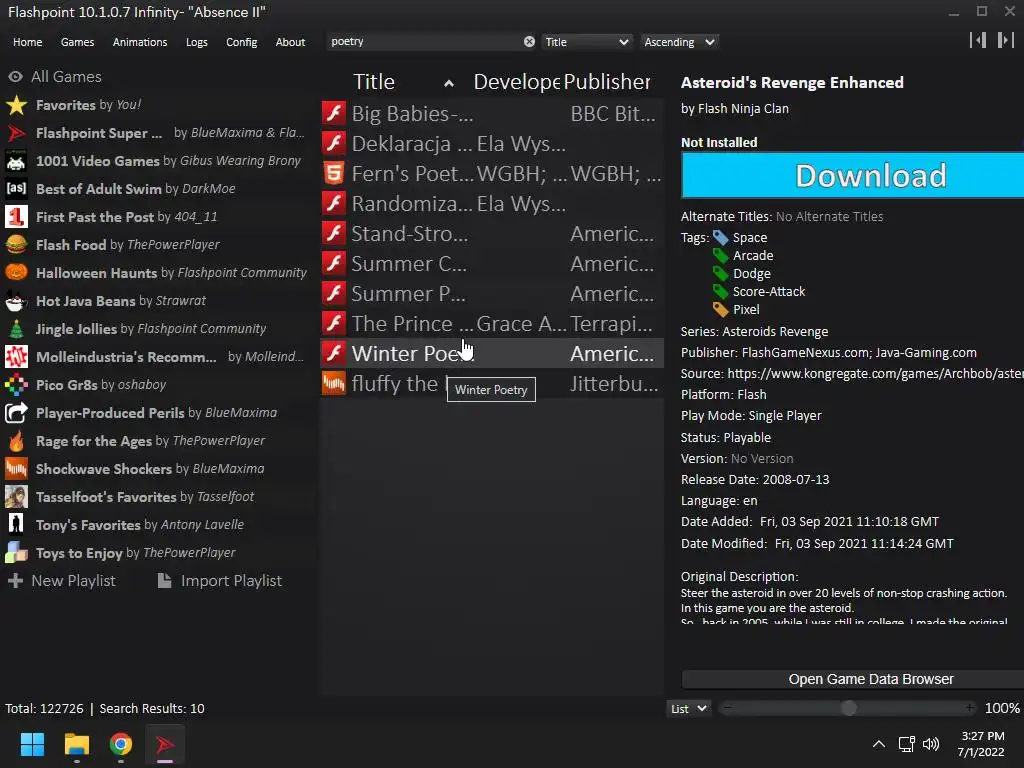Open the Logs page
Screen dimensions: 1024x768
[x=197, y=42]
